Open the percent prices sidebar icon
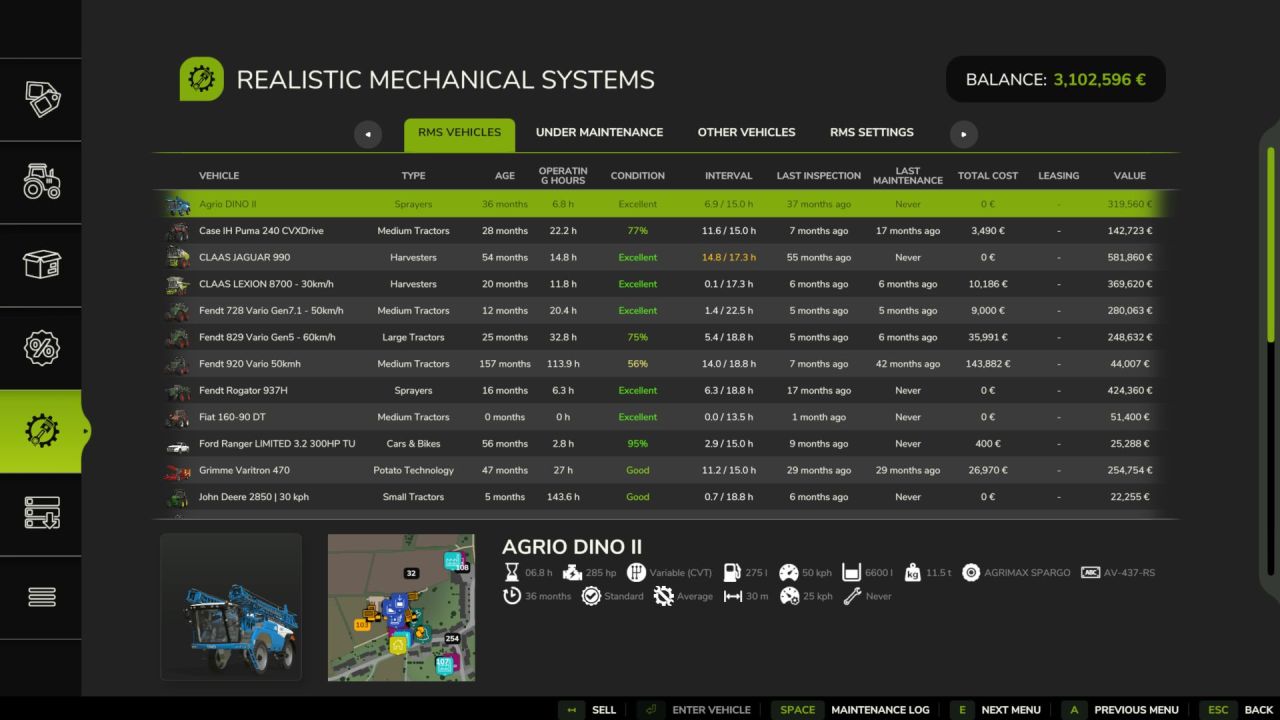Viewport: 1280px width, 720px height. [41, 348]
